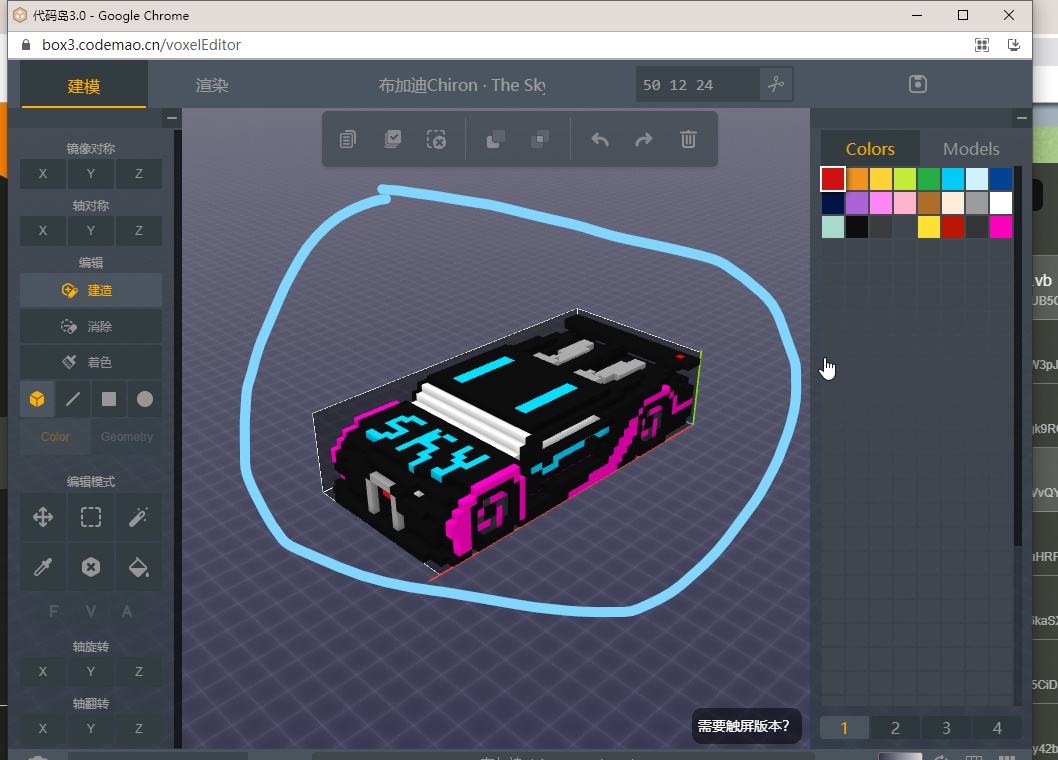Flip model on X under 轴翻转

click(x=43, y=728)
